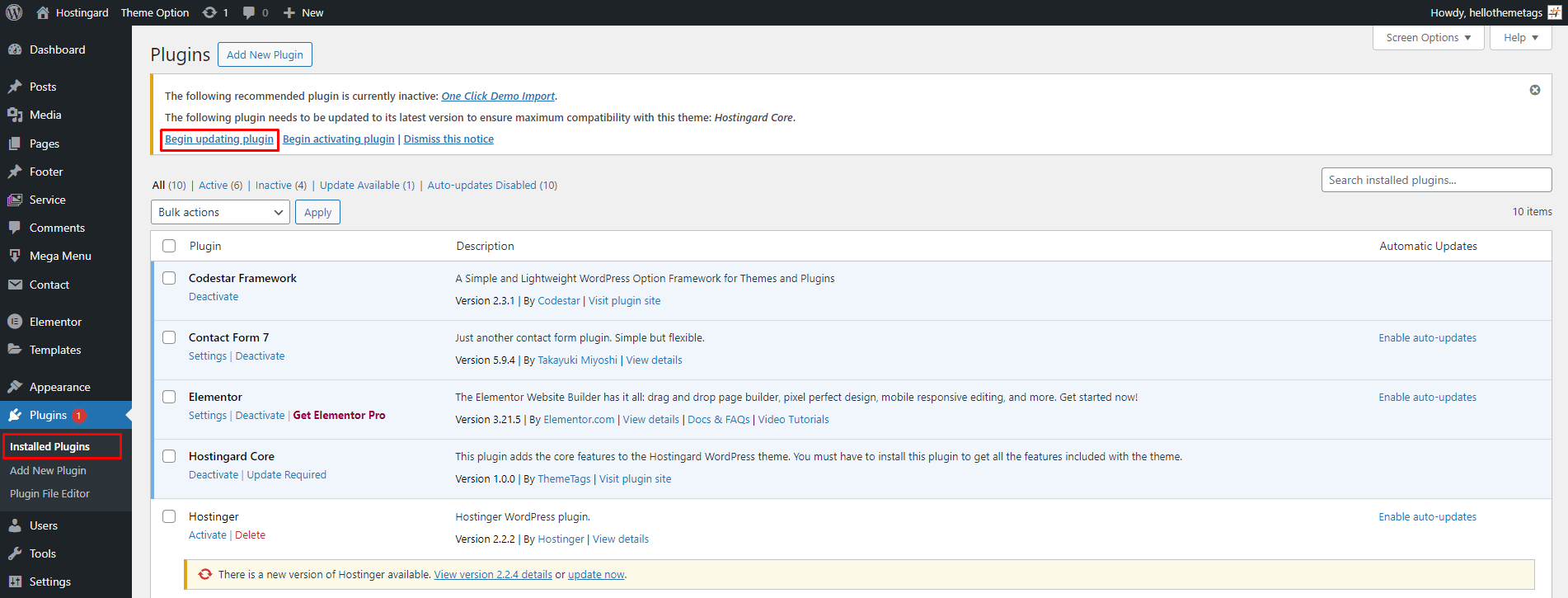Toggle the select-all plugins checkbox
This screenshot has width=1568, height=598.
click(x=169, y=246)
